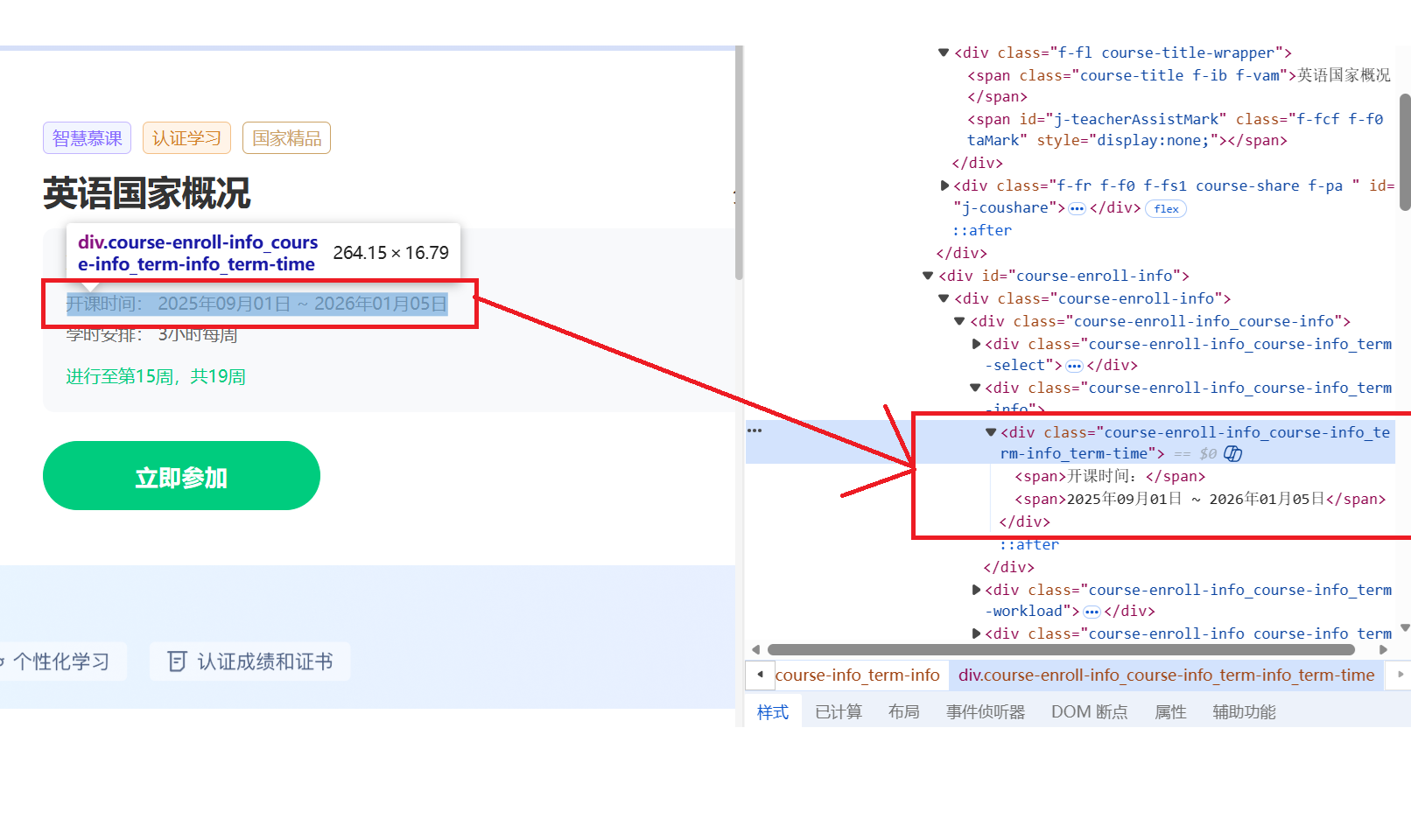Click the 国家精品 tag

286,138
